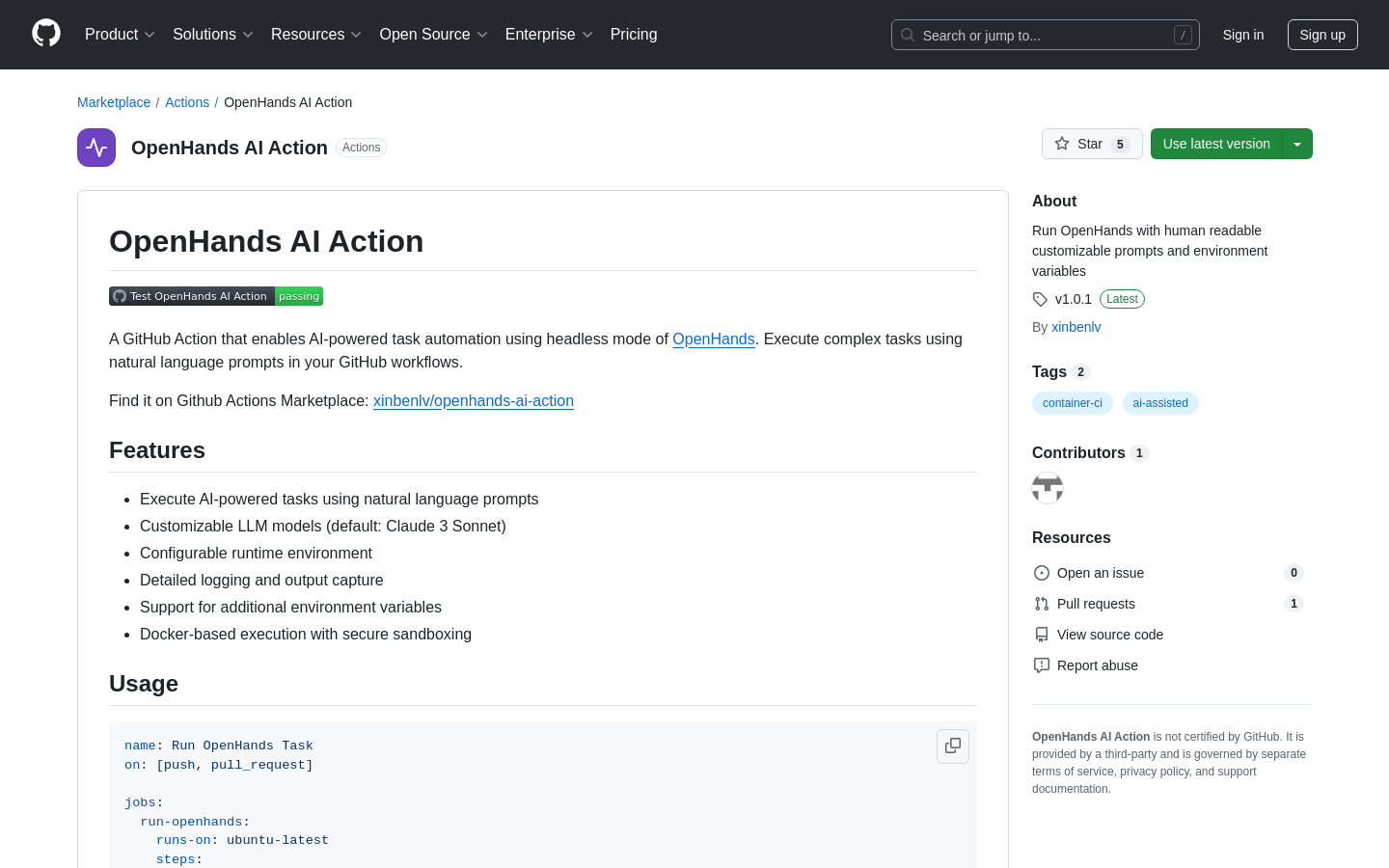
Task: Click the OpenHands AI Action purple pulse icon
Action: [x=96, y=148]
